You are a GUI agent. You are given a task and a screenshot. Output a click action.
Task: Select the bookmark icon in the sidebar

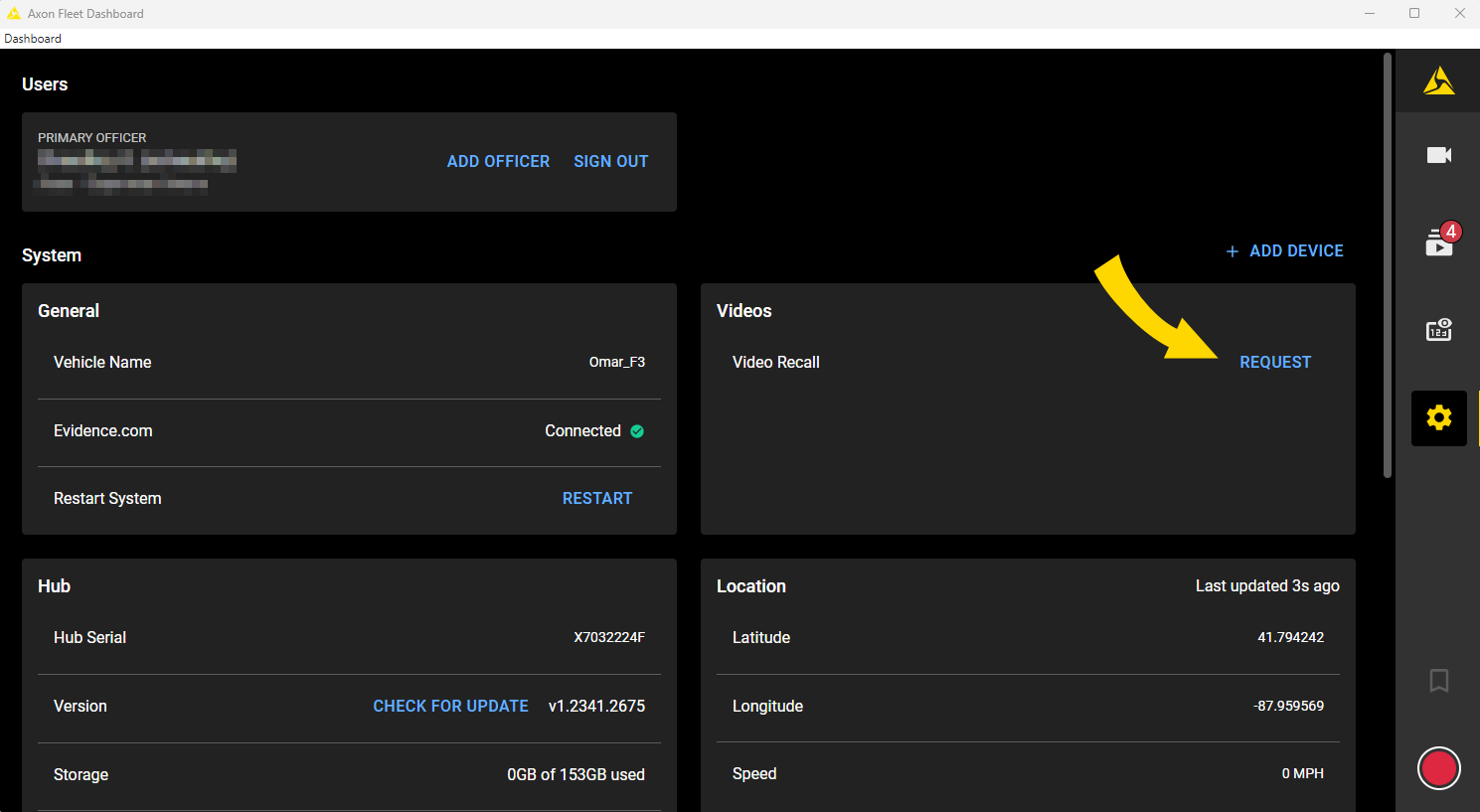[x=1438, y=681]
